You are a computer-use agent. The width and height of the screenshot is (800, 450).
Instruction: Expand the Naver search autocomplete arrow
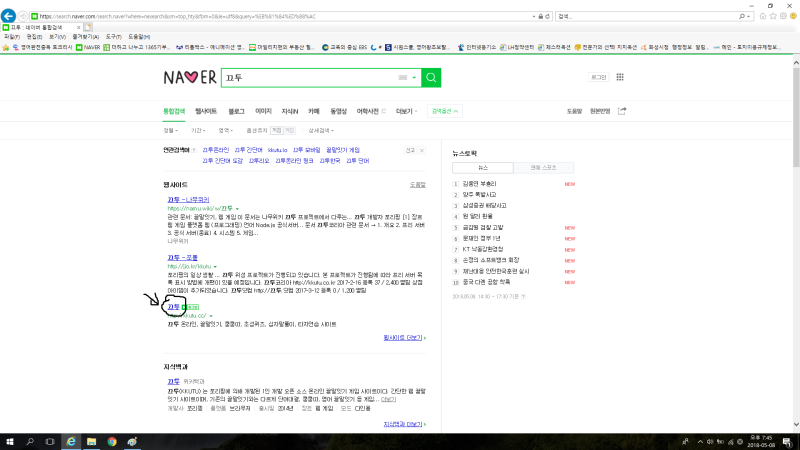[414, 78]
